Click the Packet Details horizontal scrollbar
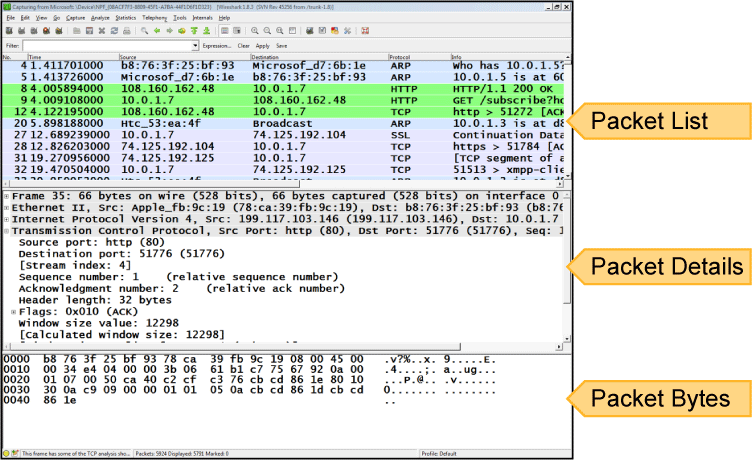 280,346
